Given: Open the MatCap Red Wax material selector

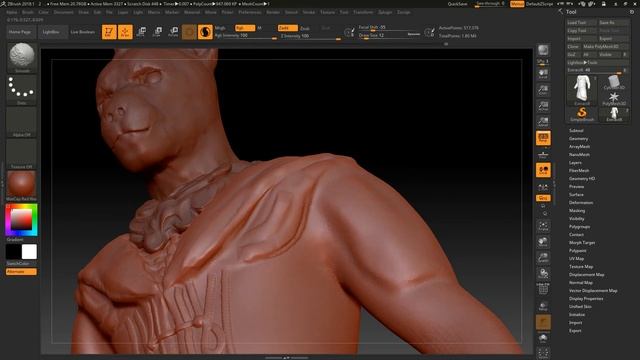Looking at the screenshot, I should [x=22, y=186].
